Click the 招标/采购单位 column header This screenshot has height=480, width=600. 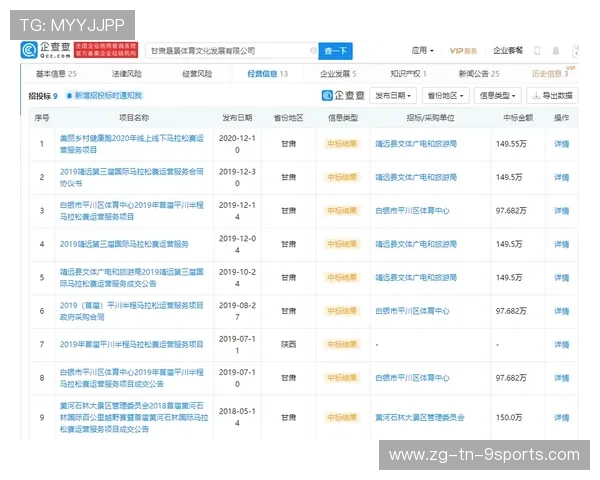point(430,118)
